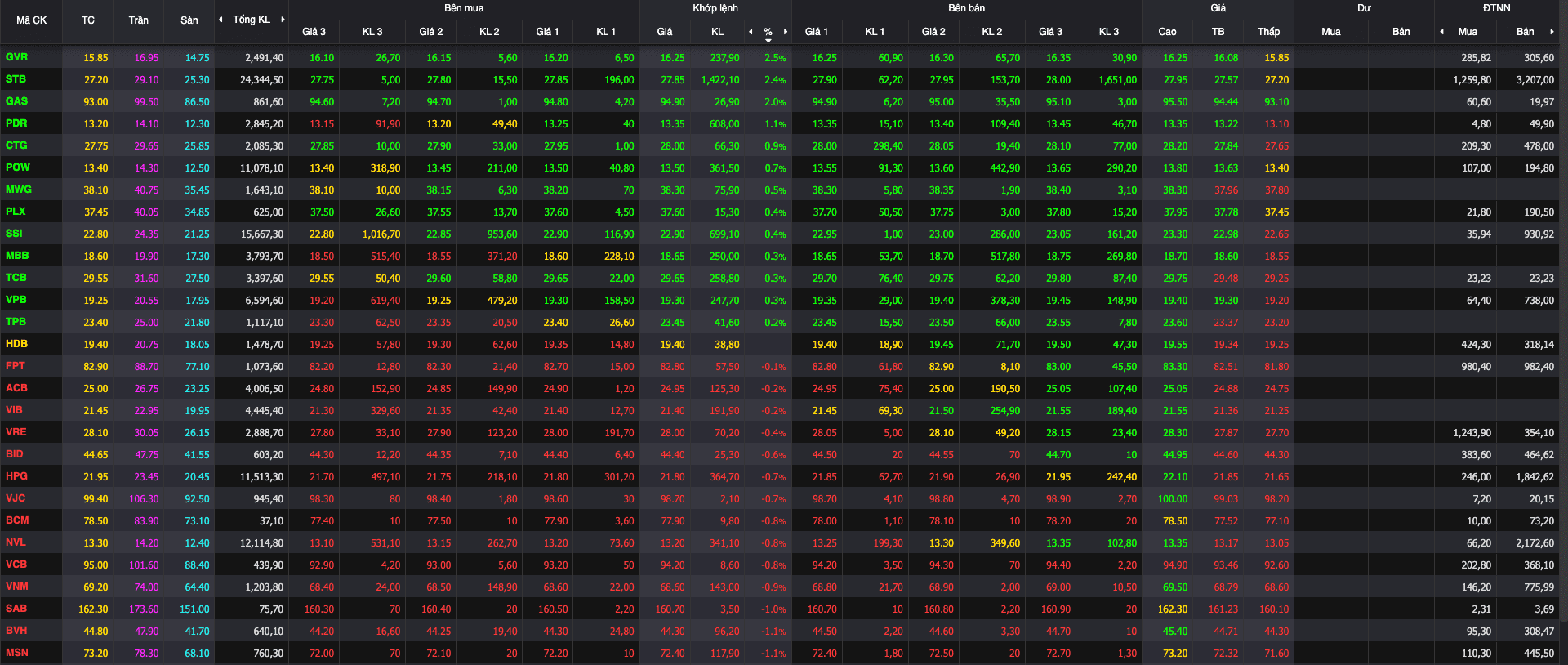Open the VJC stock symbol

(15, 498)
